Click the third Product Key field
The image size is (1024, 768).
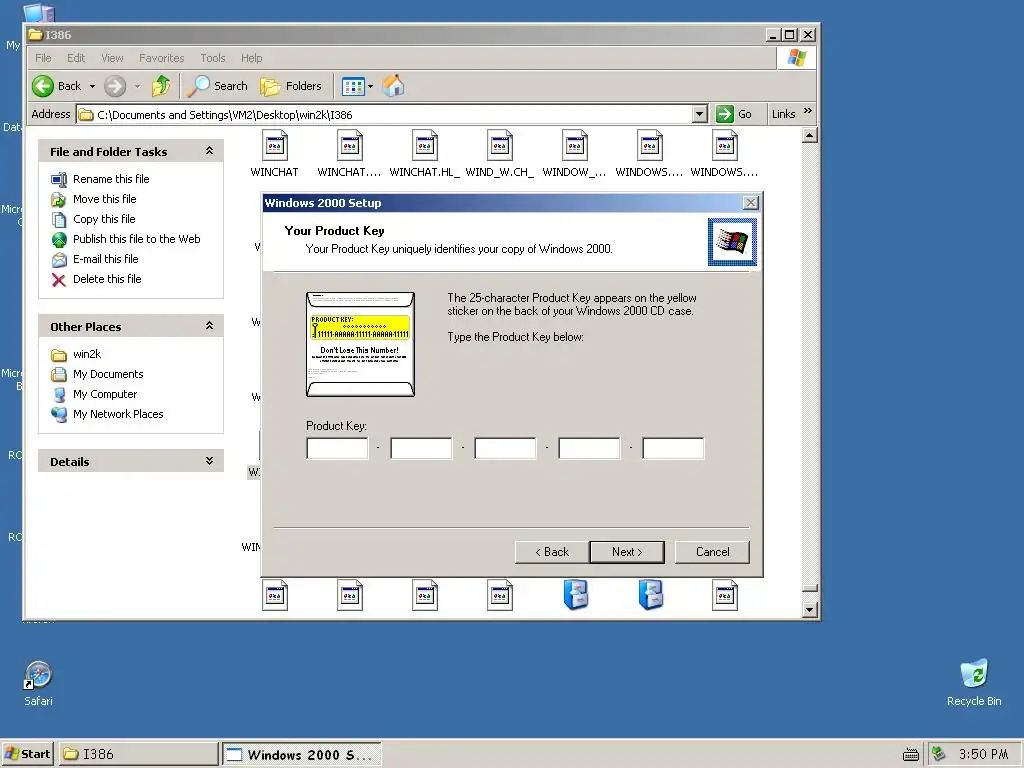[x=505, y=449]
